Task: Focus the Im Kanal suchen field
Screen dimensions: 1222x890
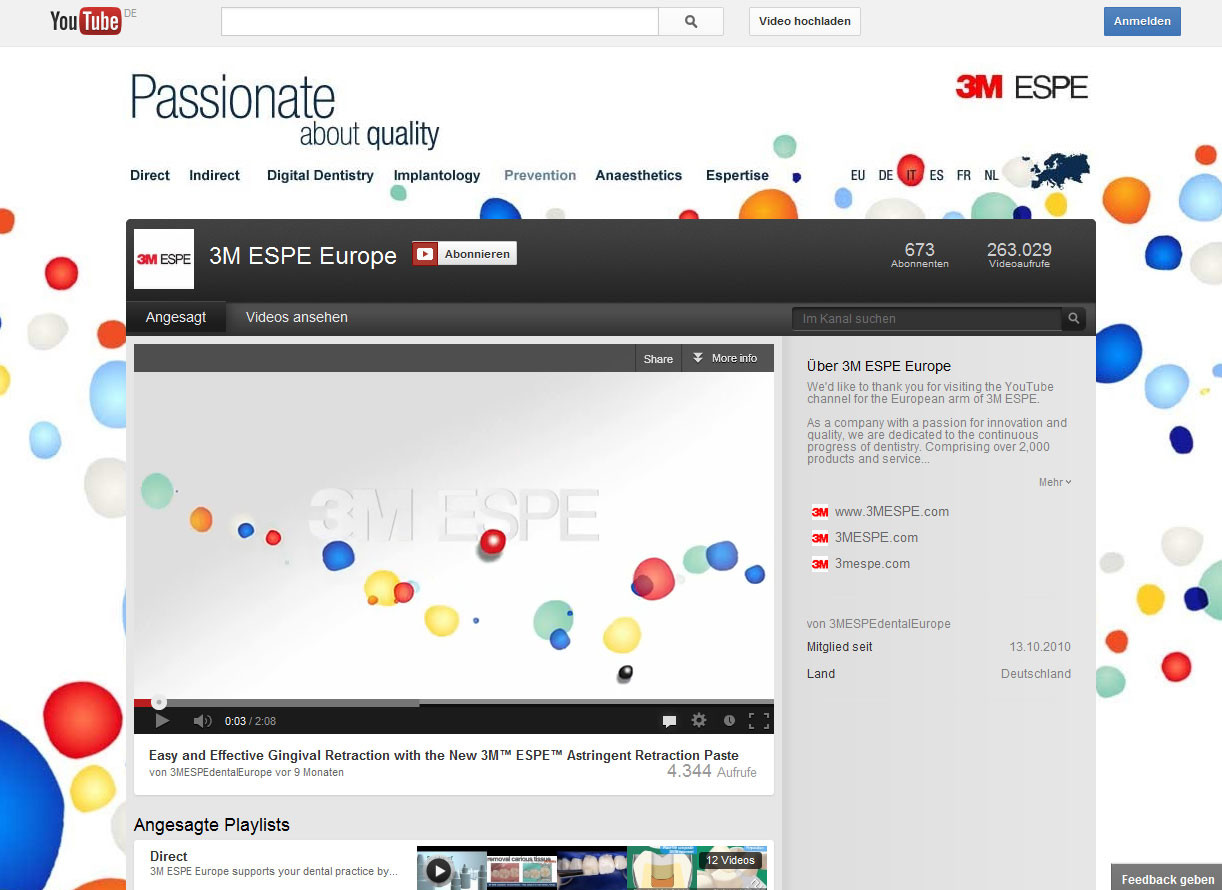Action: (x=927, y=319)
